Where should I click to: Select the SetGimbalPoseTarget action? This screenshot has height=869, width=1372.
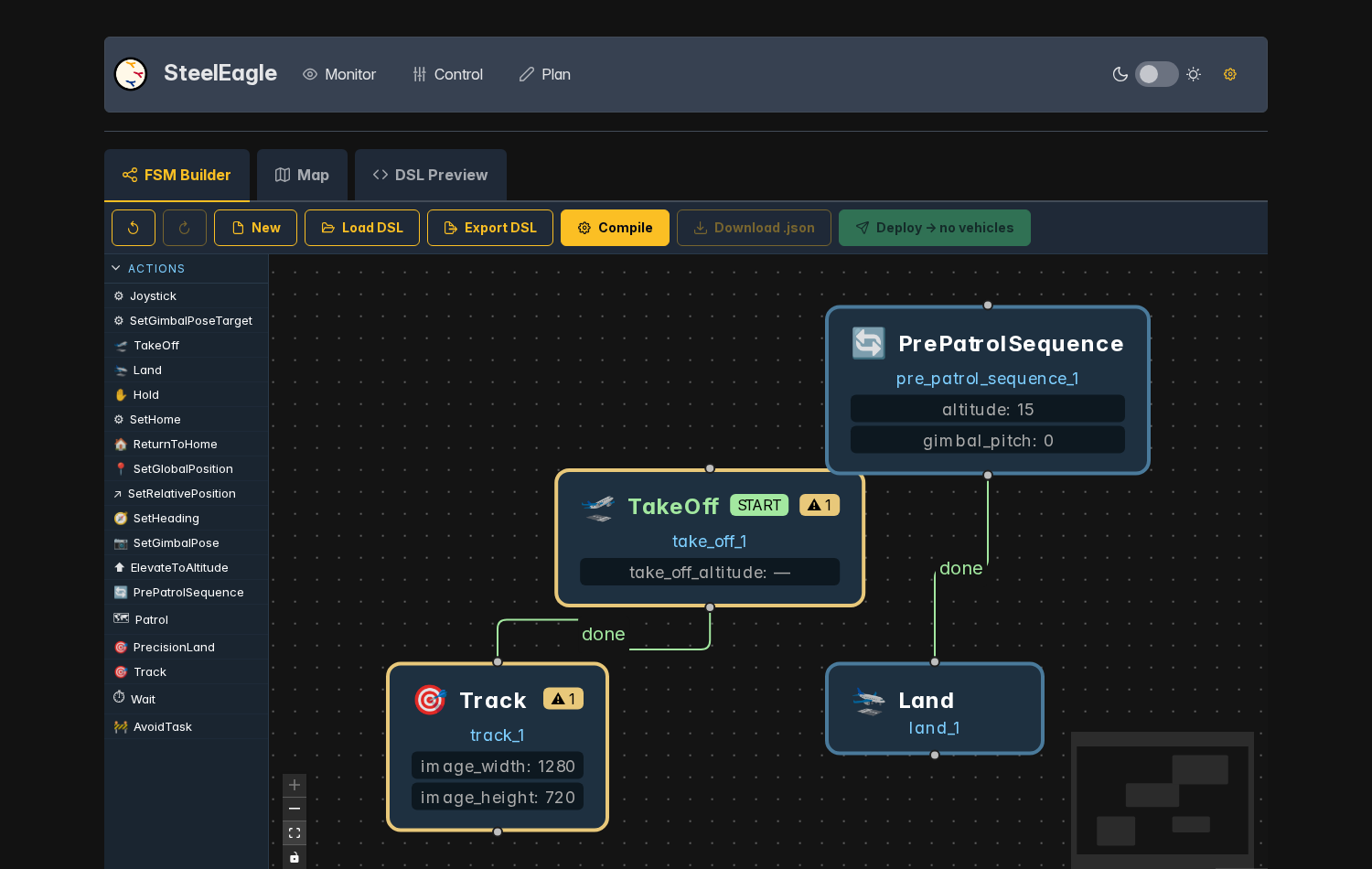tap(187, 320)
